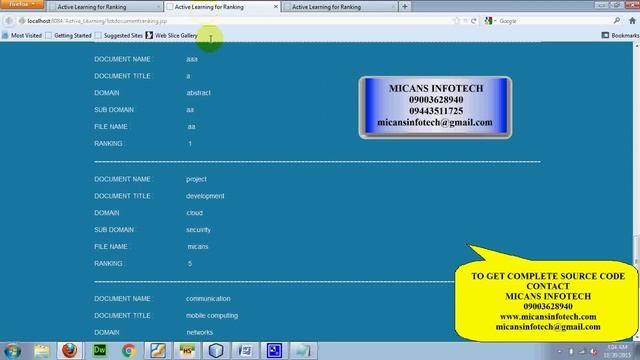Image resolution: width=640 pixels, height=360 pixels.
Task: Click the search magnifier icon
Action: [617, 20]
